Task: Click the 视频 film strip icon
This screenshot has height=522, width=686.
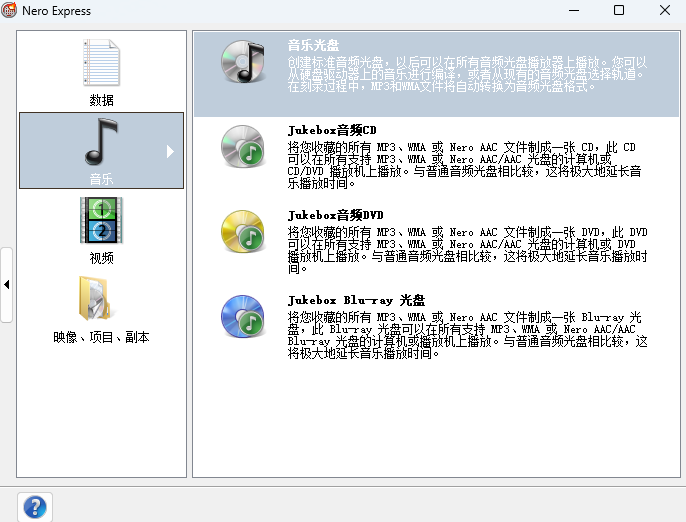Action: 101,221
